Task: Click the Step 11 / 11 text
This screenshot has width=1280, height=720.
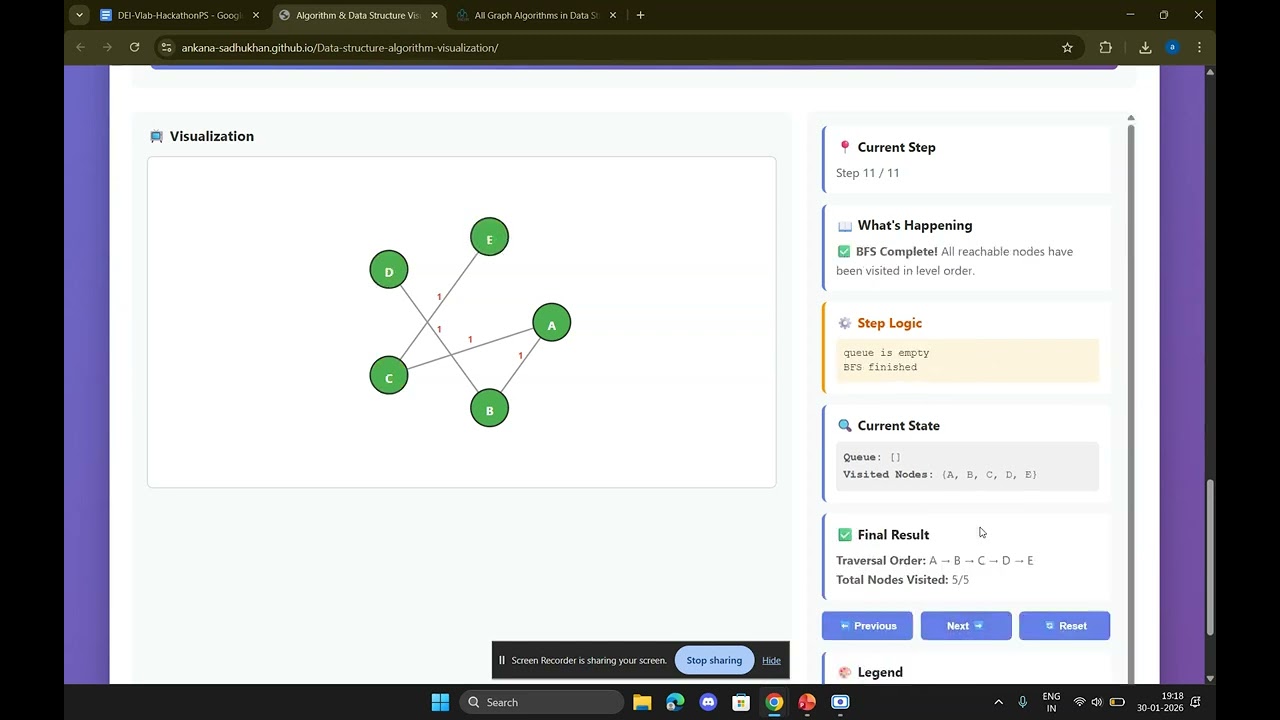Action: [x=868, y=173]
